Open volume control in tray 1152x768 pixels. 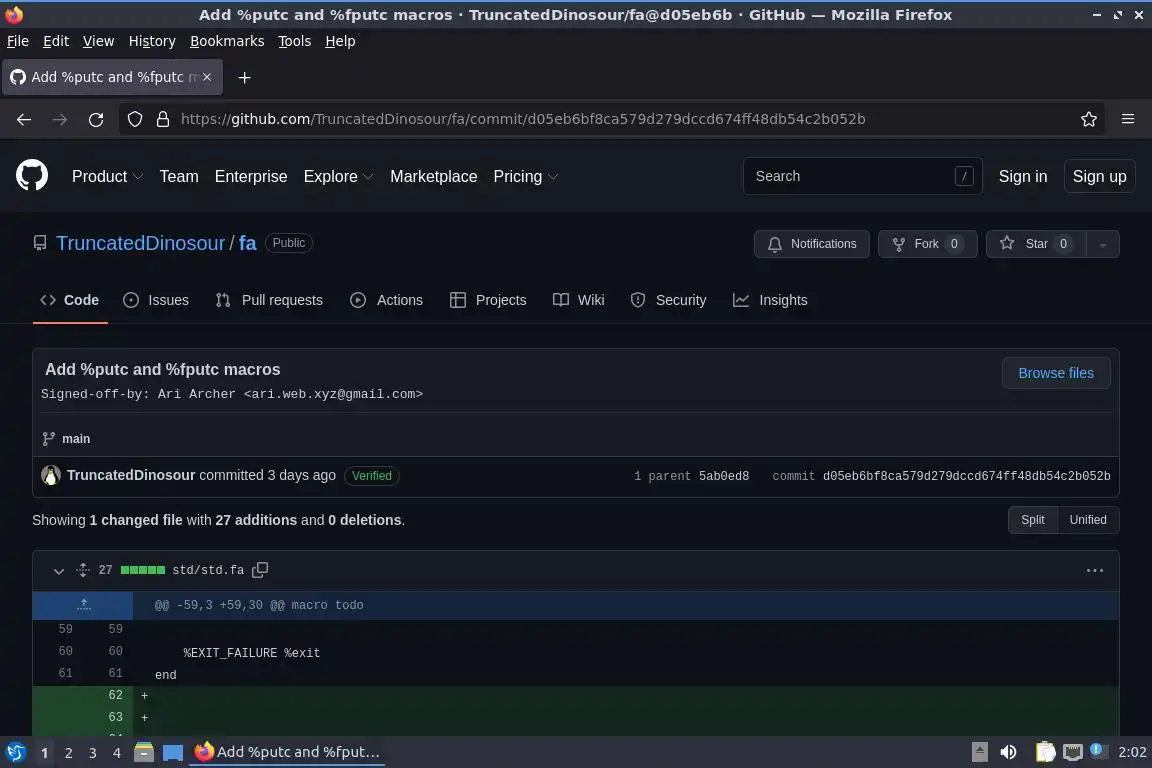click(1008, 752)
